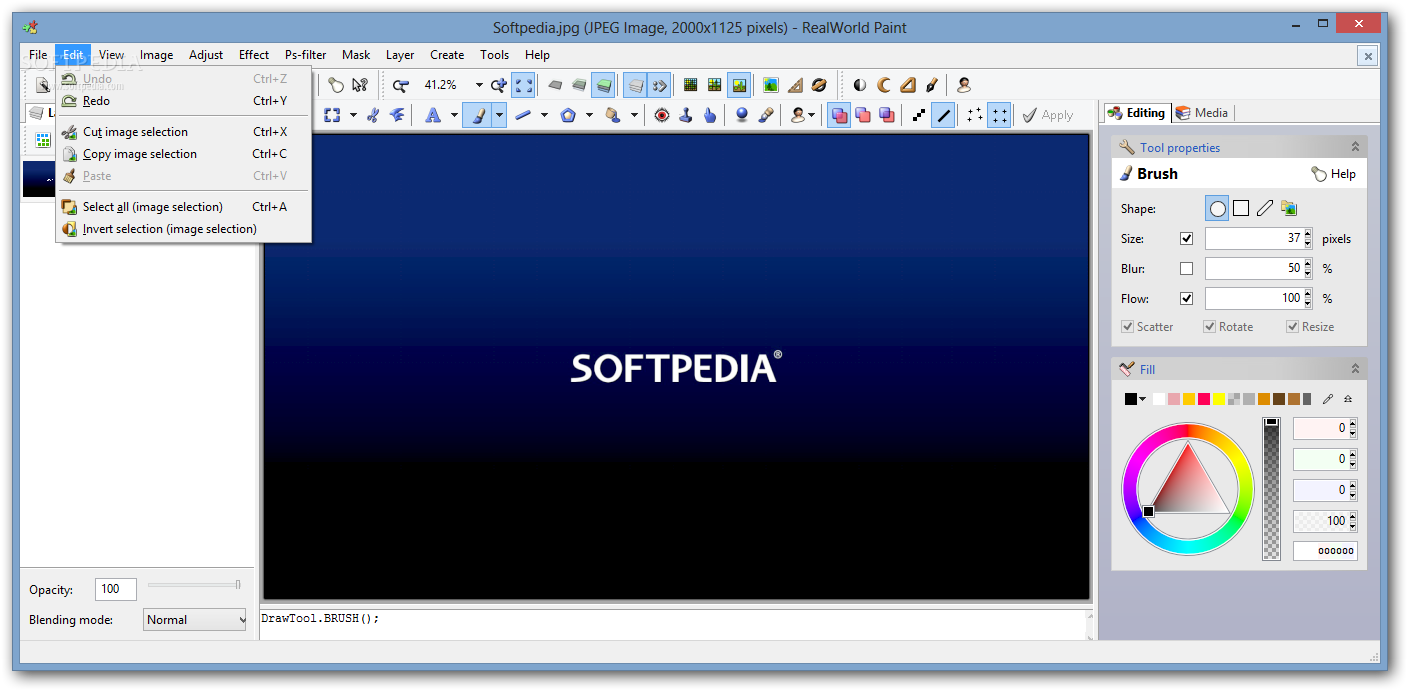Click the blue sphere tool icon

pyautogui.click(x=742, y=115)
